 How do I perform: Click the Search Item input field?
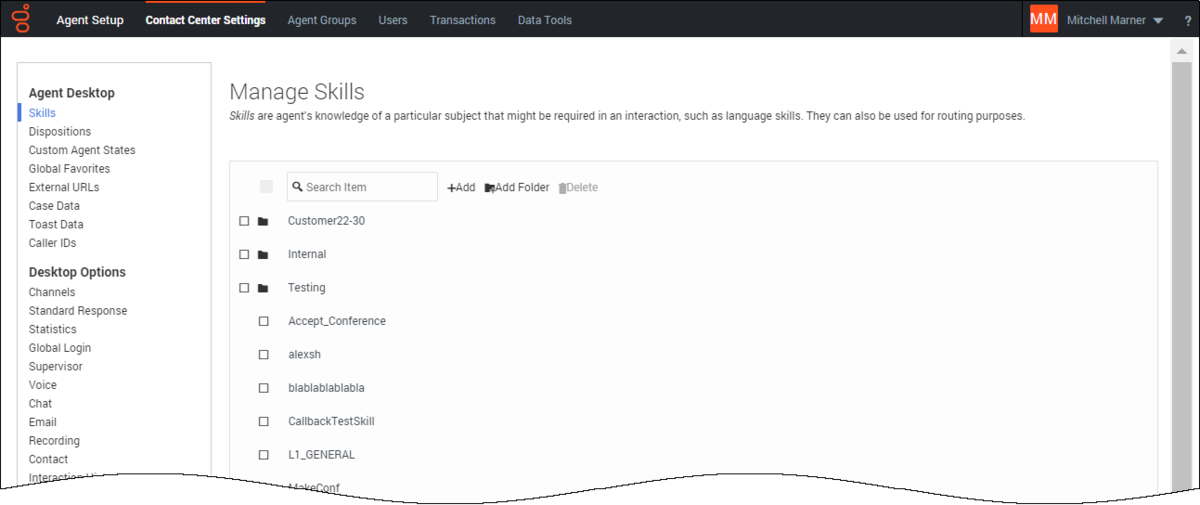pyautogui.click(x=362, y=187)
